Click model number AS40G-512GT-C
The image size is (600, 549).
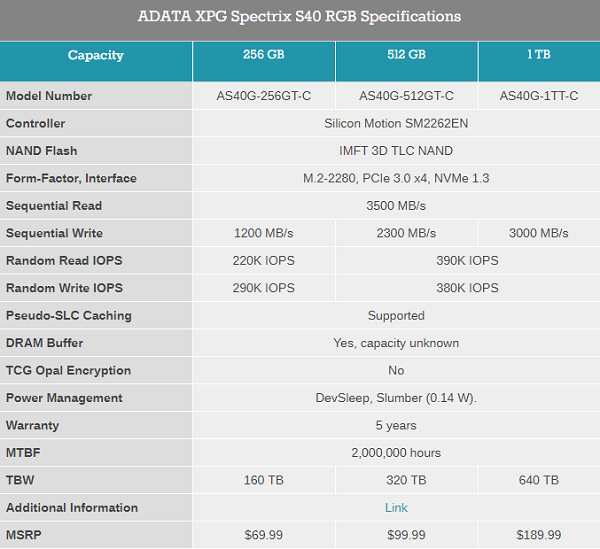pos(406,96)
